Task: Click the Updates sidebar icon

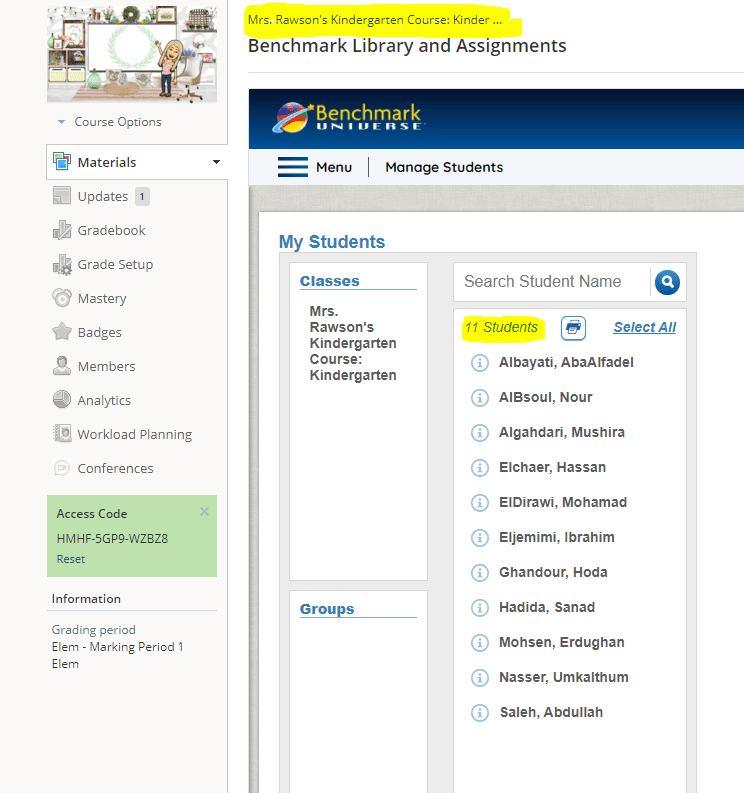Action: point(62,196)
